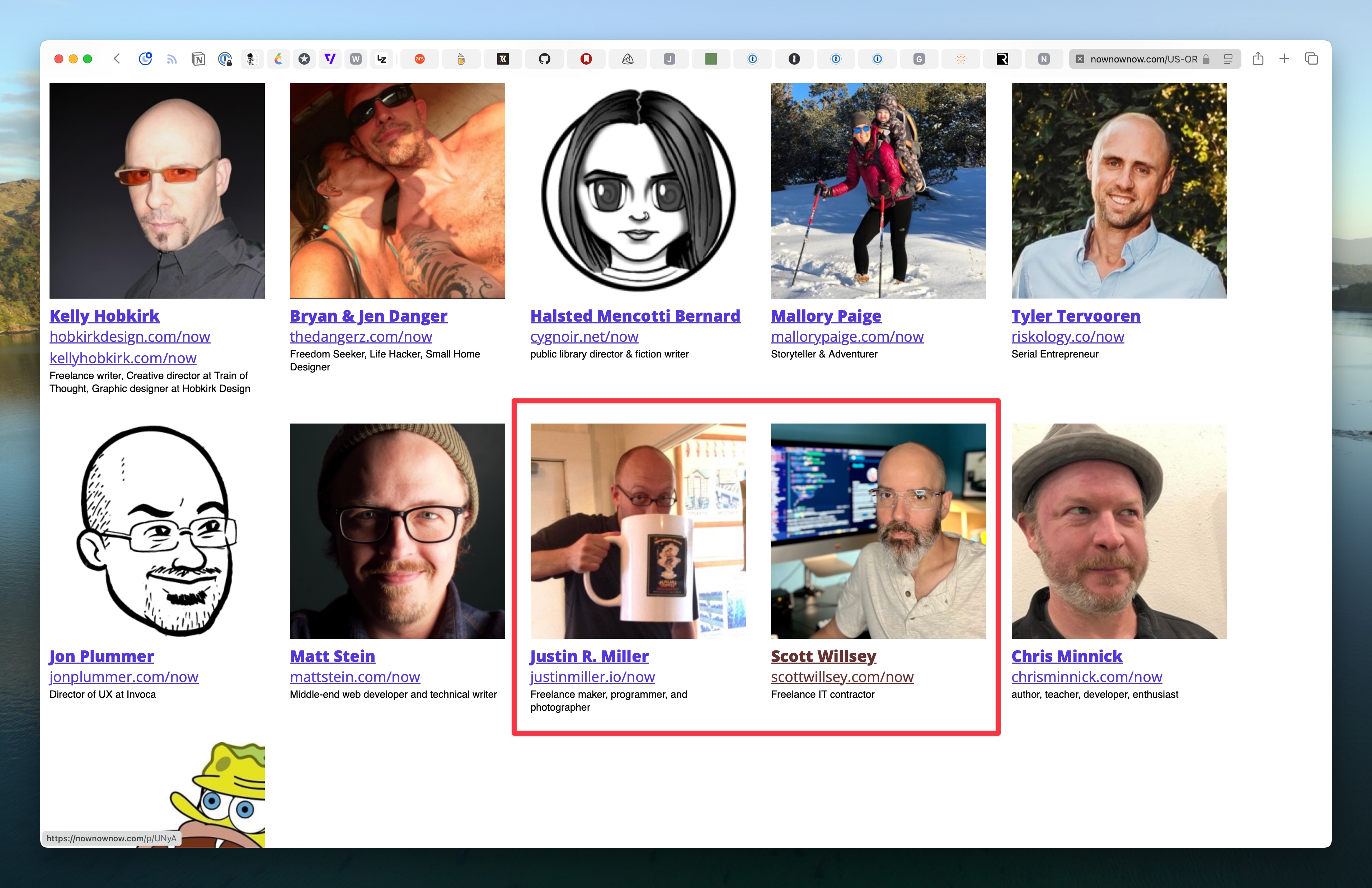The width and height of the screenshot is (1372, 888).
Task: Open a new tab with the plus icon
Action: 1284,59
